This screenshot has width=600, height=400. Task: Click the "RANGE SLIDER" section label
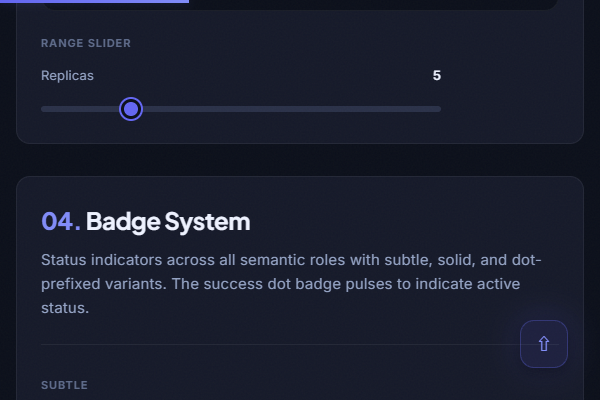pyautogui.click(x=86, y=44)
